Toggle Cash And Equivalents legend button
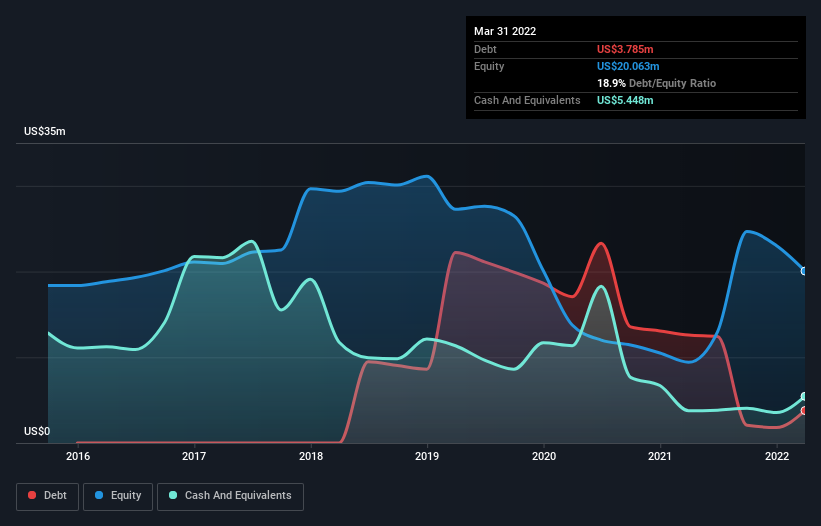This screenshot has width=821, height=526. [230, 496]
